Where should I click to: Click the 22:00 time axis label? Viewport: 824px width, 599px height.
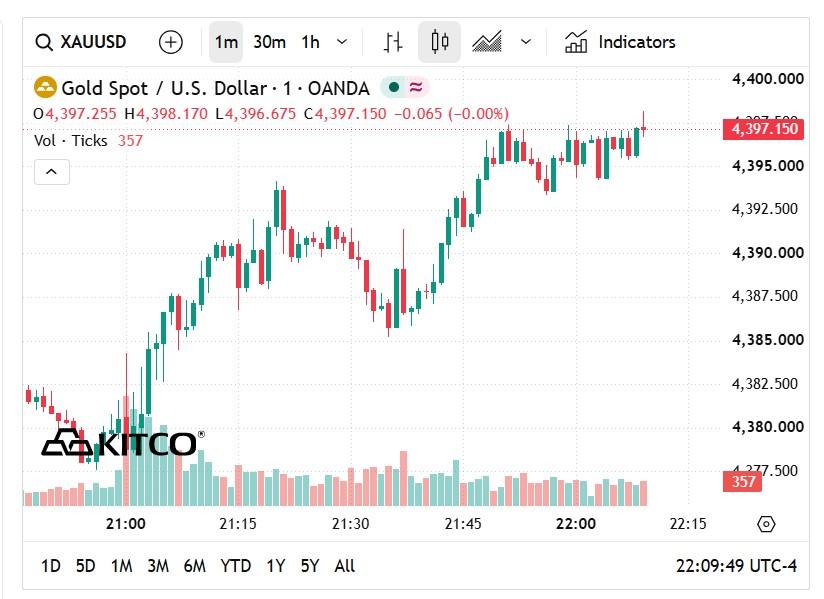coord(576,524)
